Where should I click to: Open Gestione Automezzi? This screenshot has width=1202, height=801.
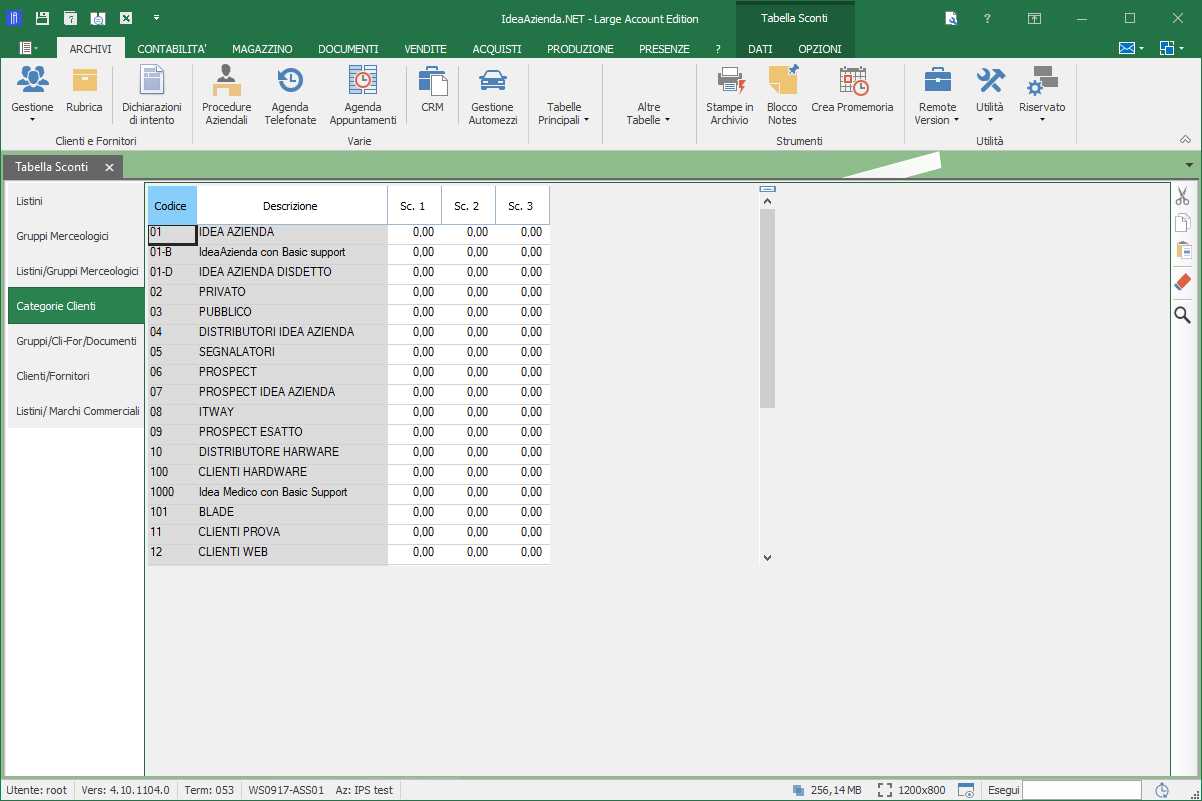click(x=493, y=95)
